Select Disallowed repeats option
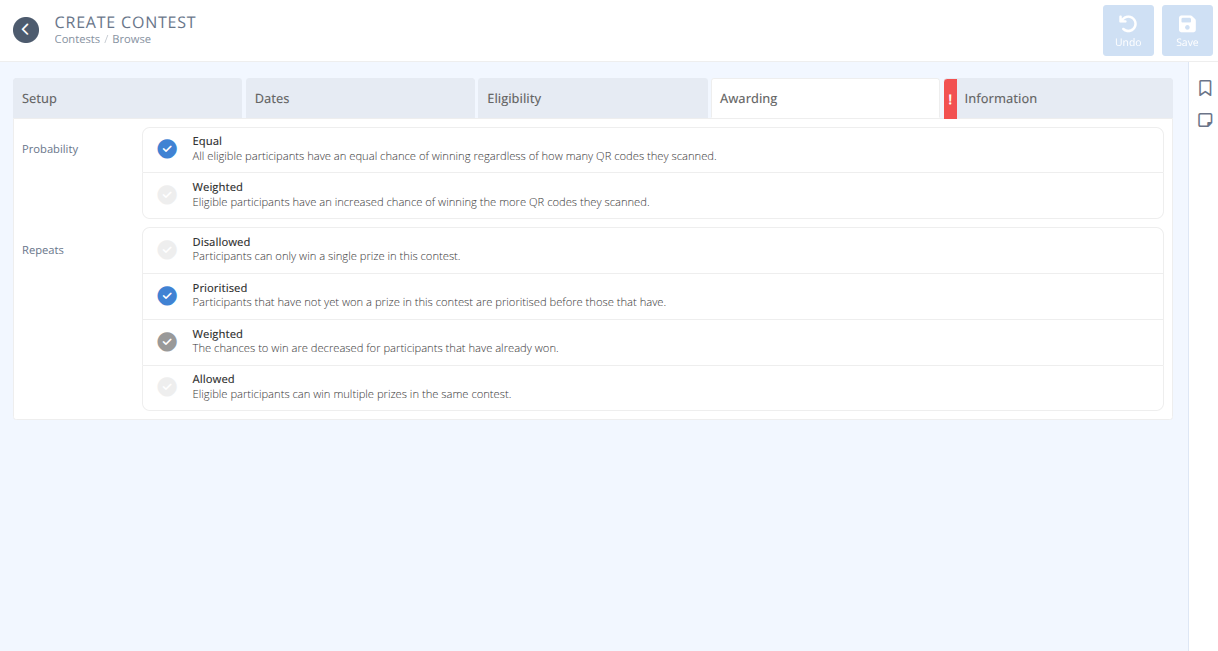1218x651 pixels. coord(653,250)
